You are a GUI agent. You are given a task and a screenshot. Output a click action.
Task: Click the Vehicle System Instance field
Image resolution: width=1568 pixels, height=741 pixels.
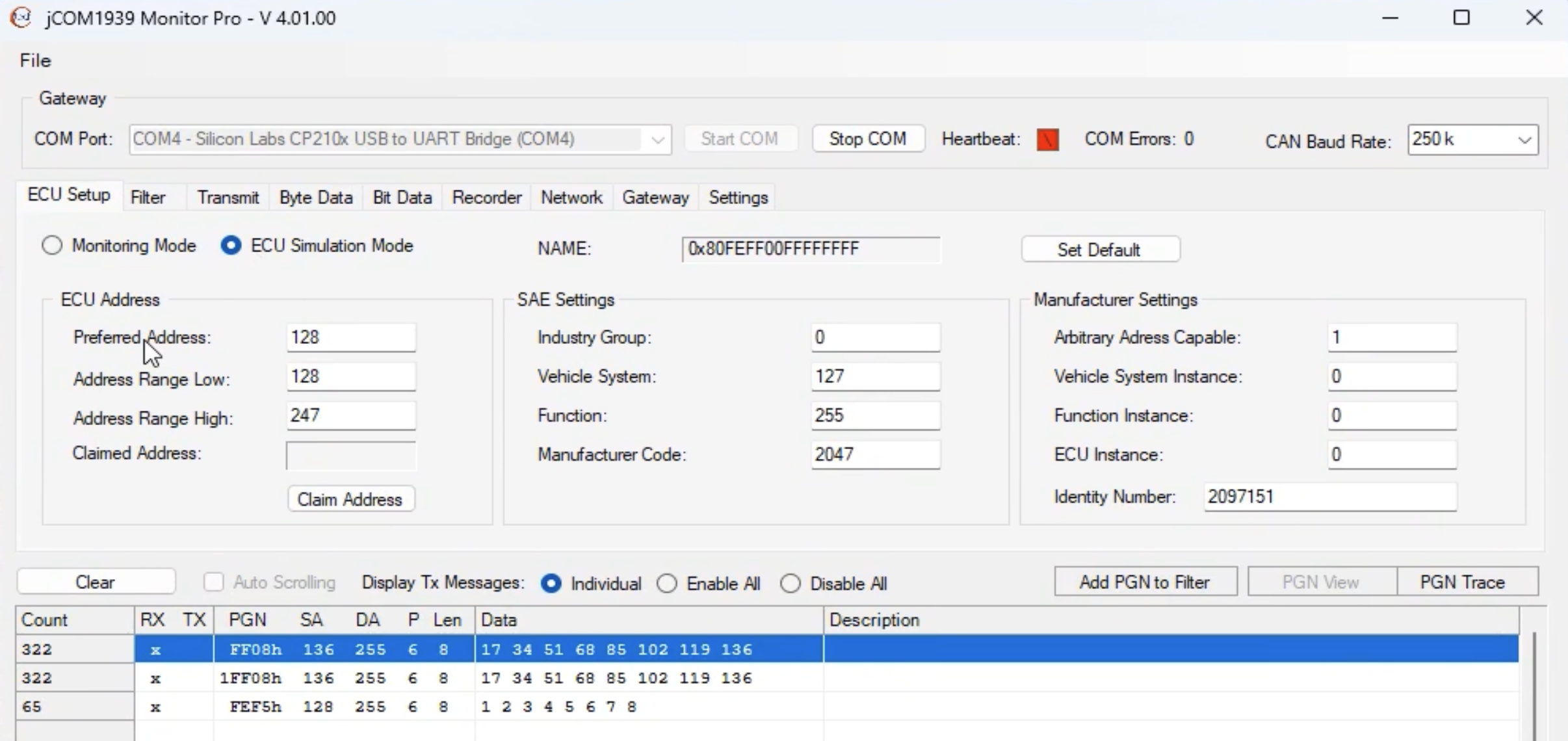(x=1392, y=376)
